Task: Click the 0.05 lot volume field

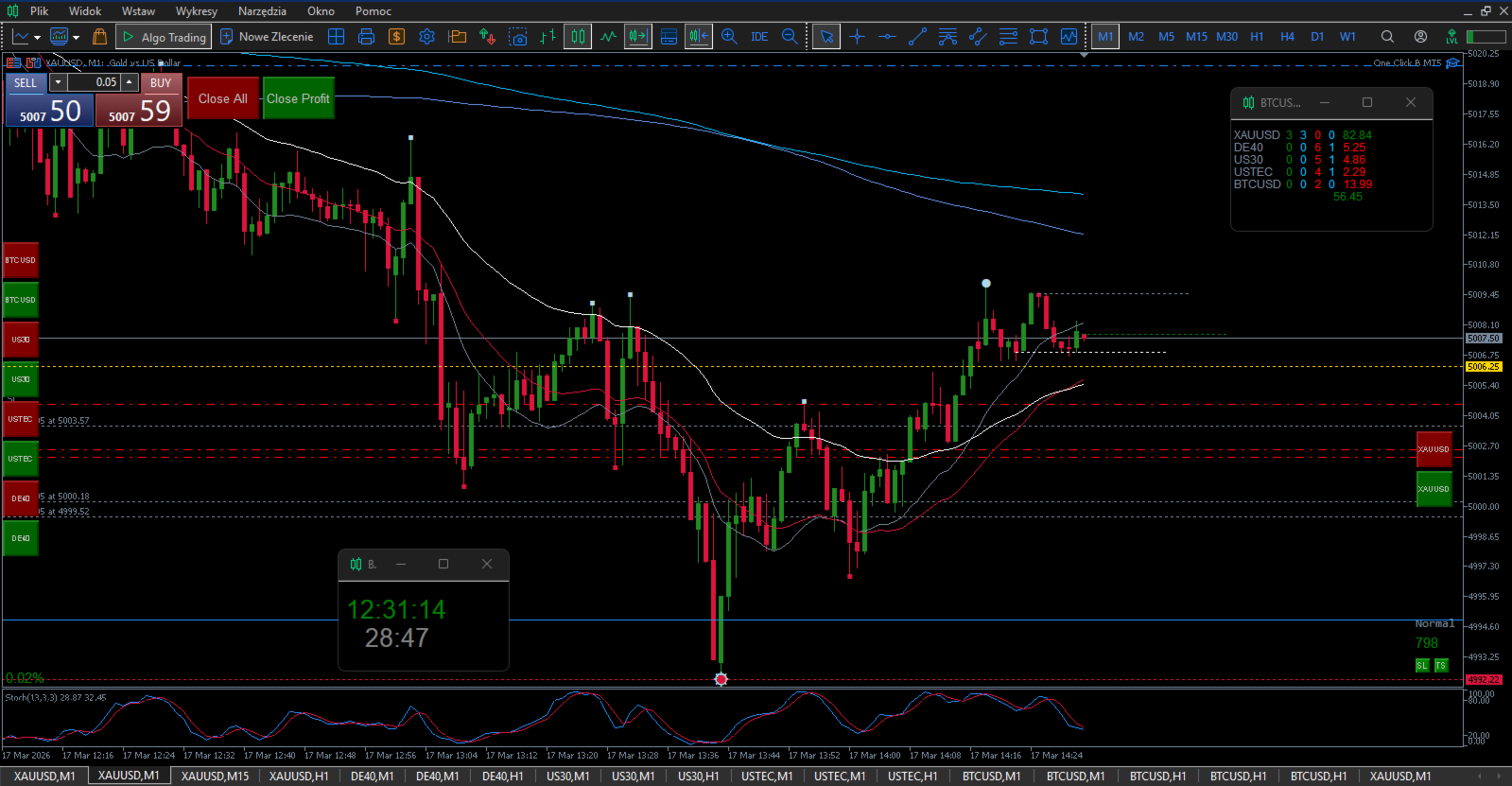Action: [x=94, y=82]
